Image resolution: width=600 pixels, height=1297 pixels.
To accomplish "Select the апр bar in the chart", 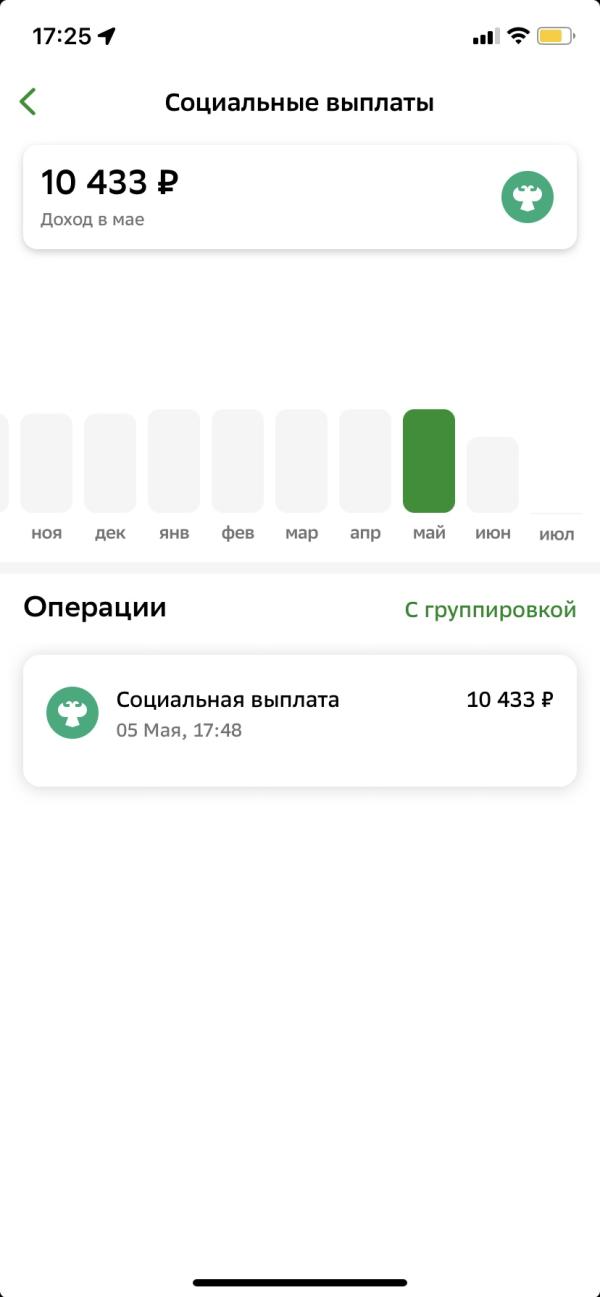I will 365,461.
